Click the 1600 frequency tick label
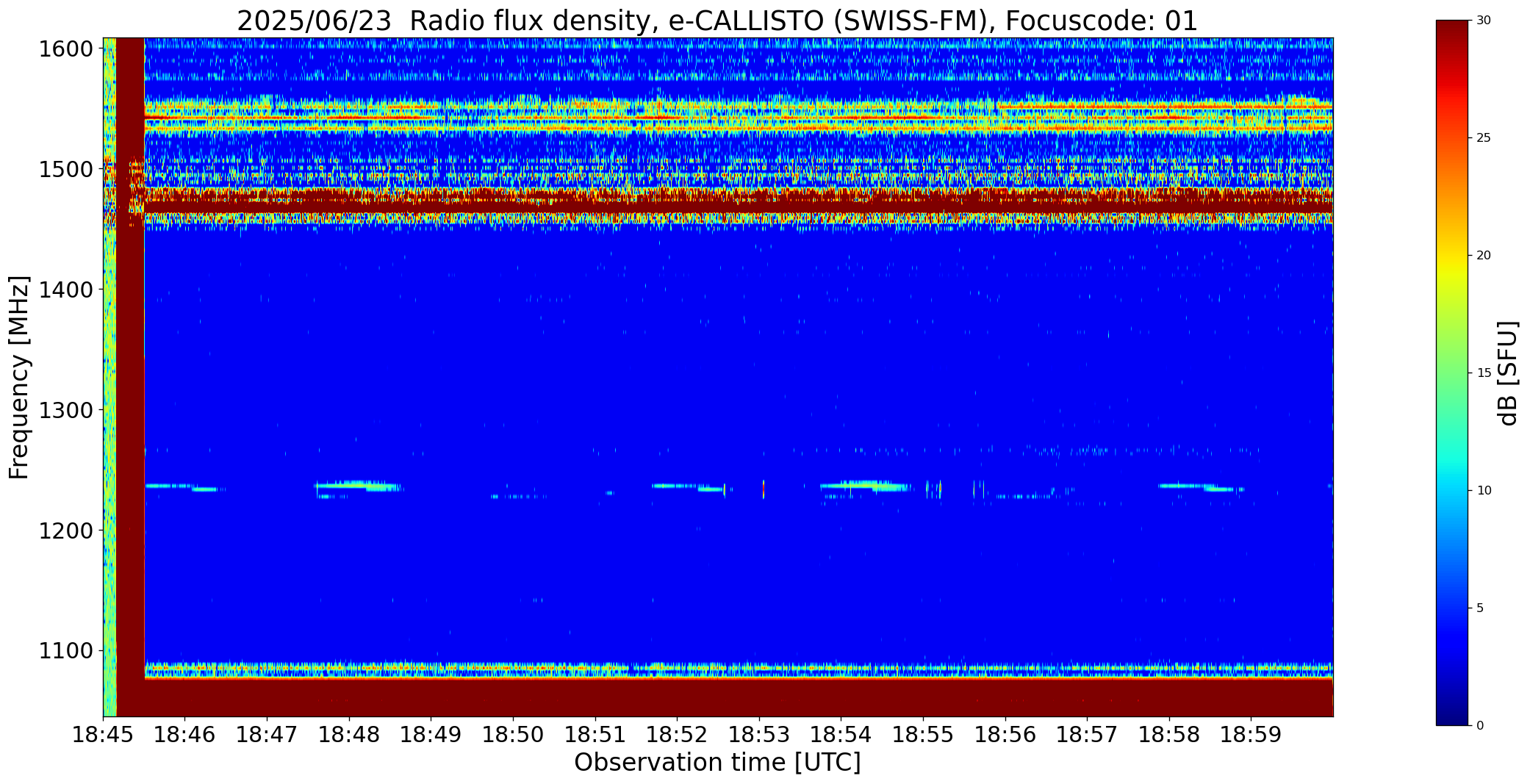 pyautogui.click(x=65, y=49)
